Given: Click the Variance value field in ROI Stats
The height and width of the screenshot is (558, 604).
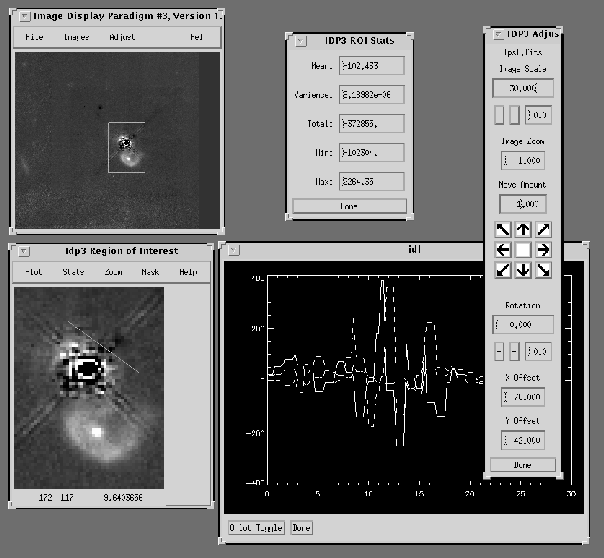Looking at the screenshot, I should click(x=372, y=94).
